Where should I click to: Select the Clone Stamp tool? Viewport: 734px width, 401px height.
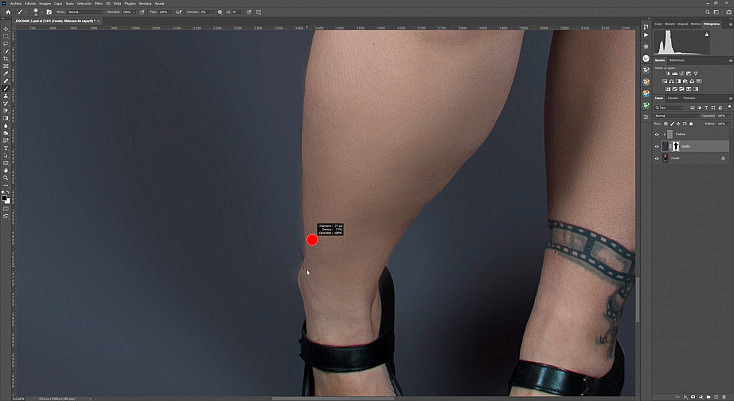point(6,96)
